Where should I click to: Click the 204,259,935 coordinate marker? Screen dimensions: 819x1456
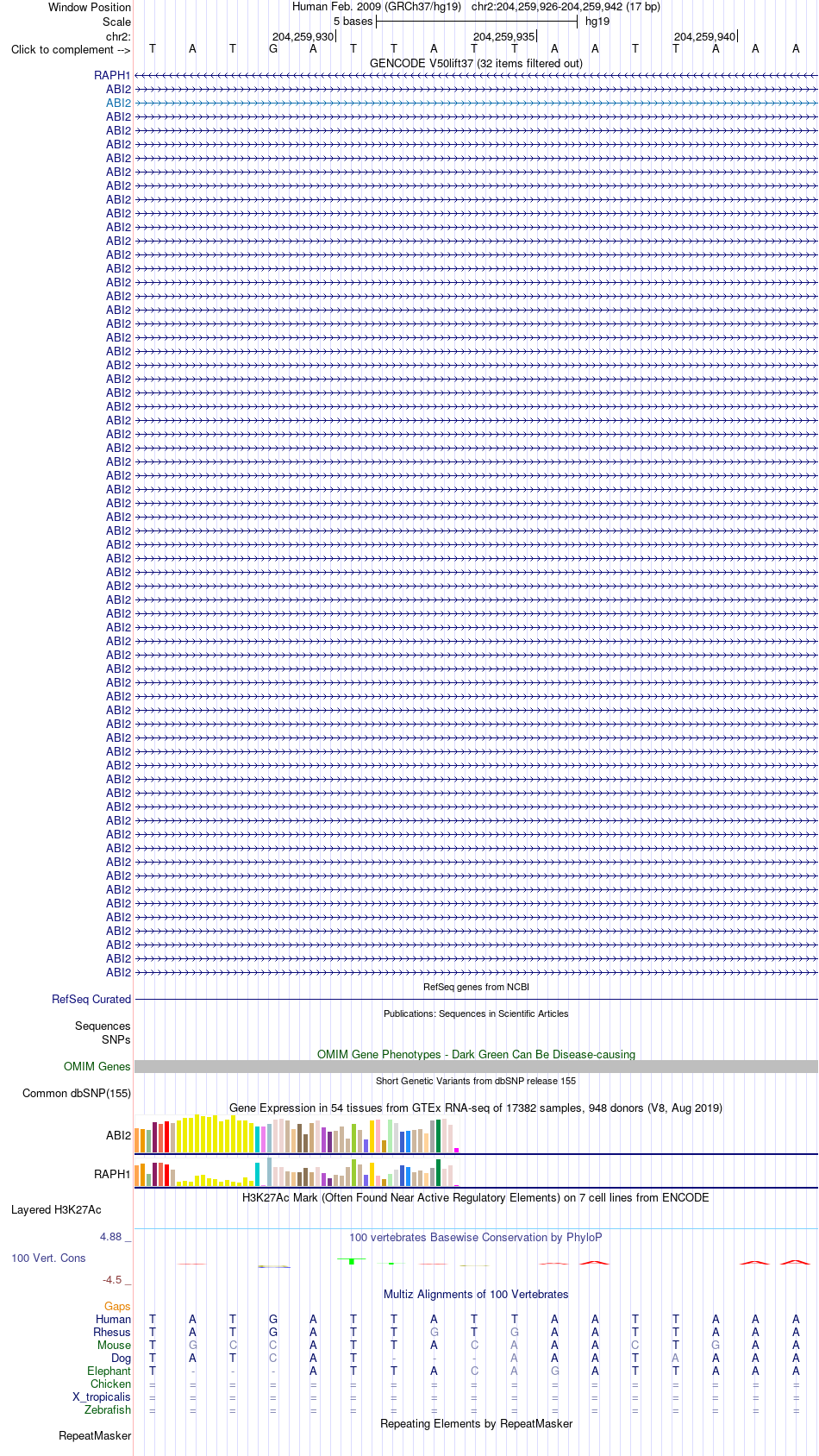point(504,36)
